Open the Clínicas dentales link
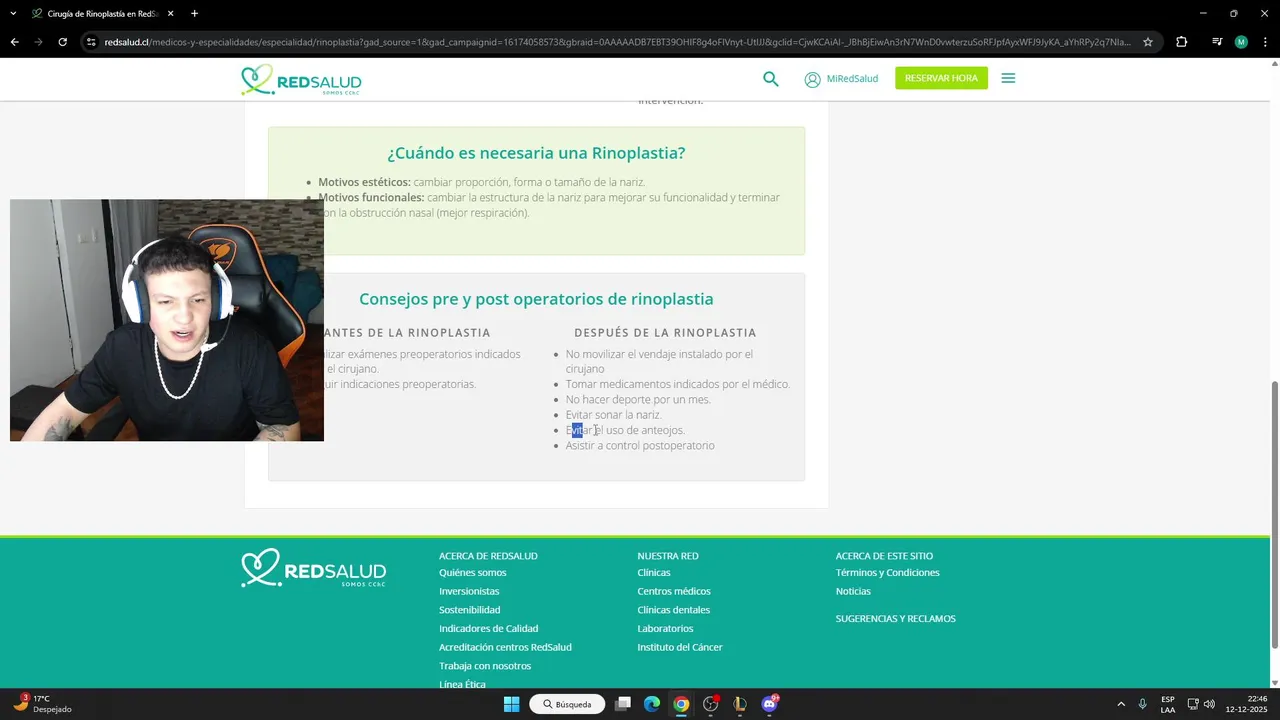1280x720 pixels. click(x=673, y=610)
